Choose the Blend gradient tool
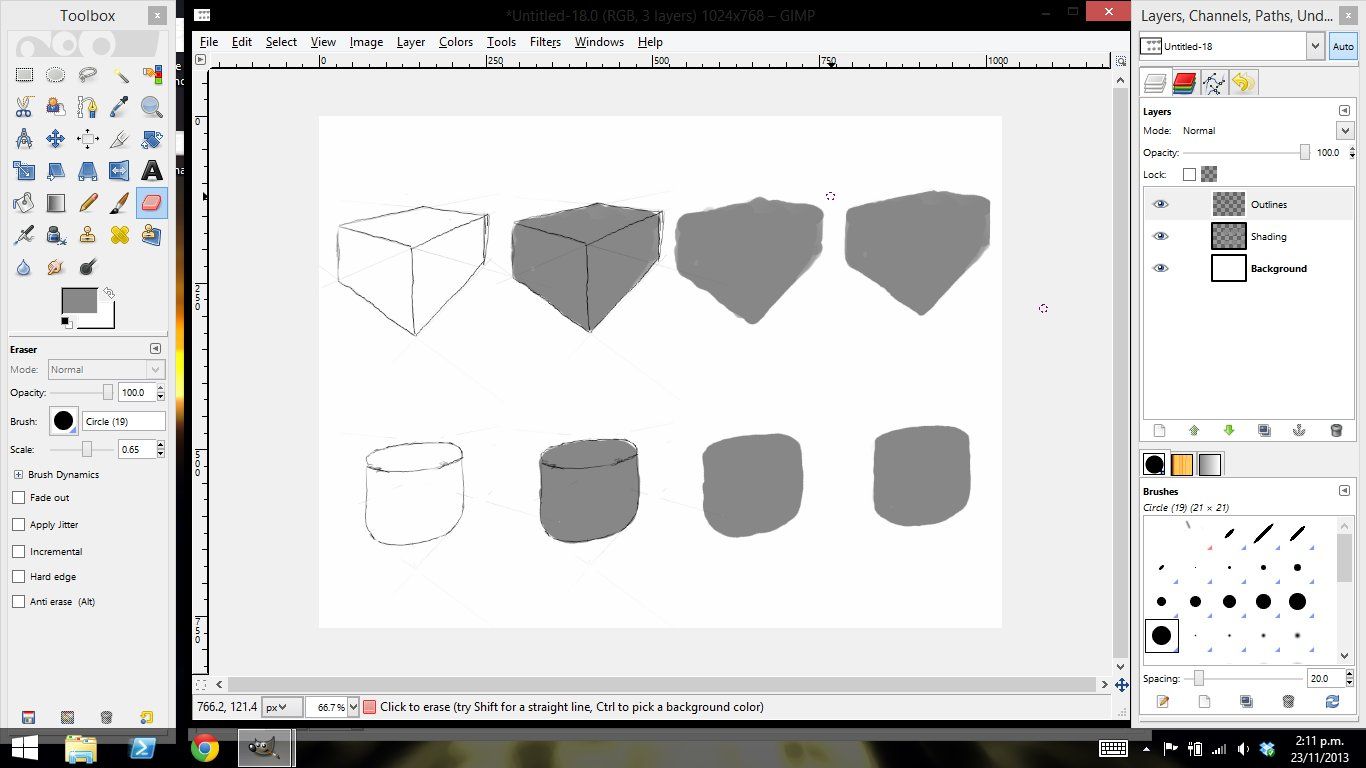 pos(56,203)
